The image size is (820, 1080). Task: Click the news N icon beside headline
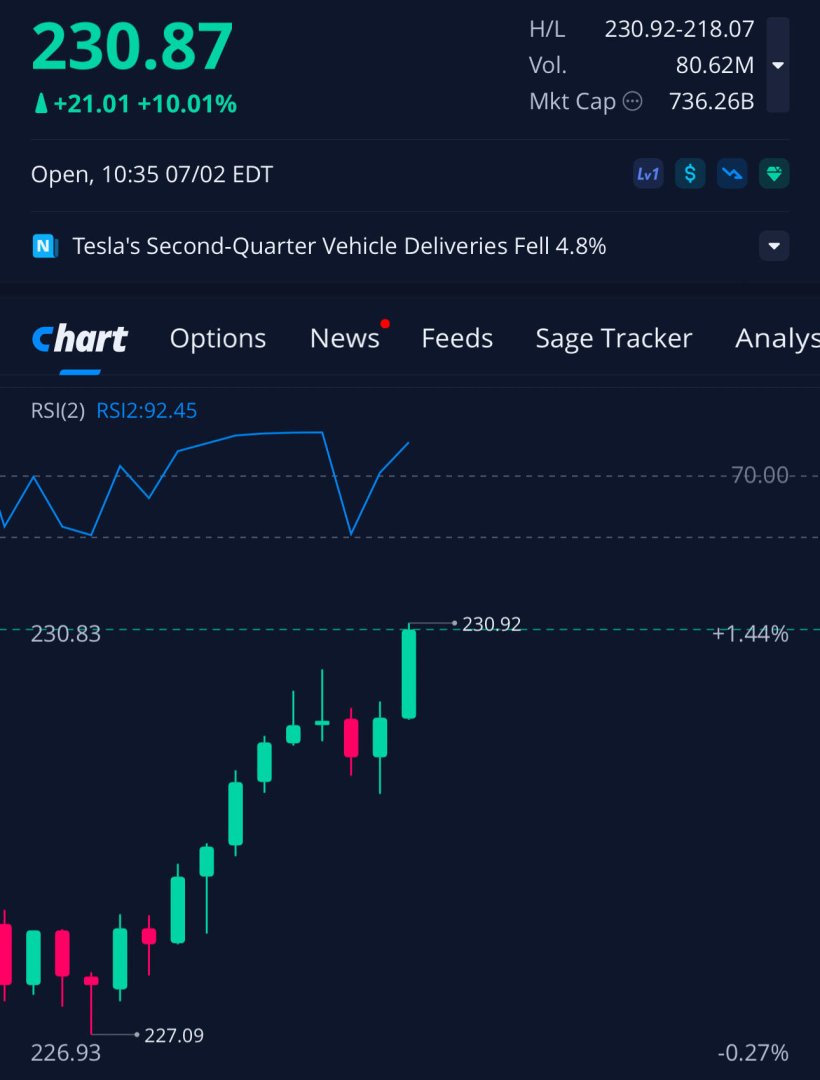[45, 246]
